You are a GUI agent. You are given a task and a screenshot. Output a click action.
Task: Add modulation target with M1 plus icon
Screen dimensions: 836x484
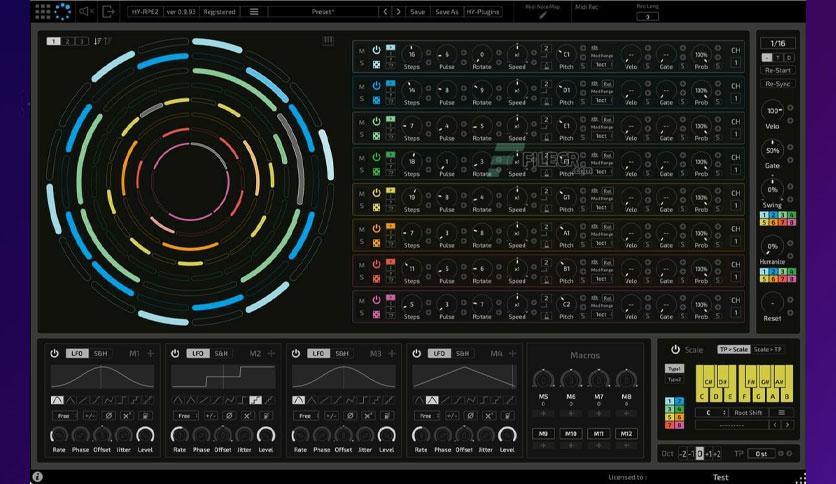click(151, 353)
